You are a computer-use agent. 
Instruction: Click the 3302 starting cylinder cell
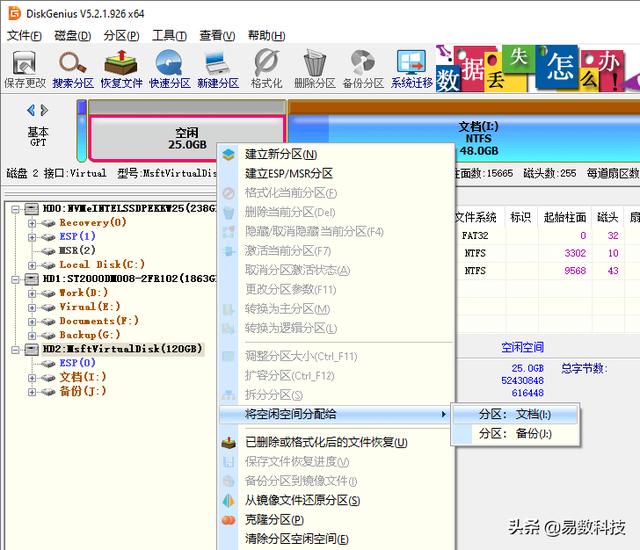coord(575,253)
